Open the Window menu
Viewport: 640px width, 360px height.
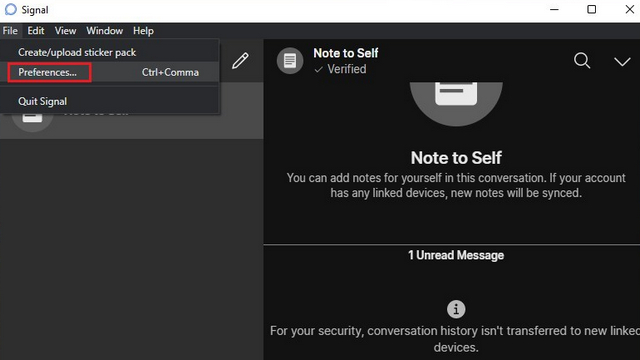click(x=104, y=31)
